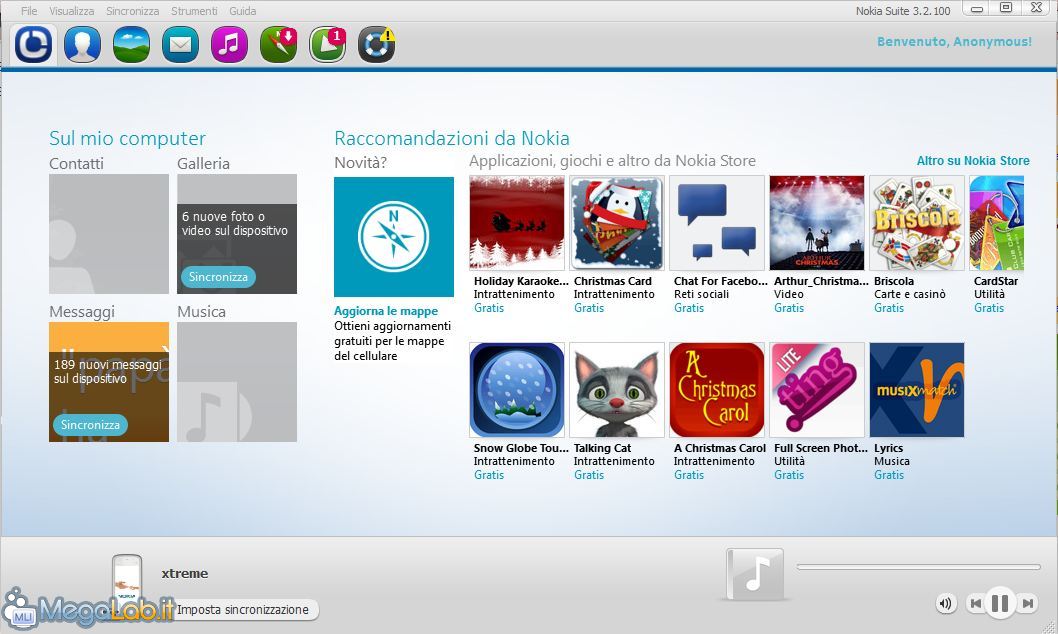
Task: Click the Gratis price under Arthur Christmas
Action: 789,308
